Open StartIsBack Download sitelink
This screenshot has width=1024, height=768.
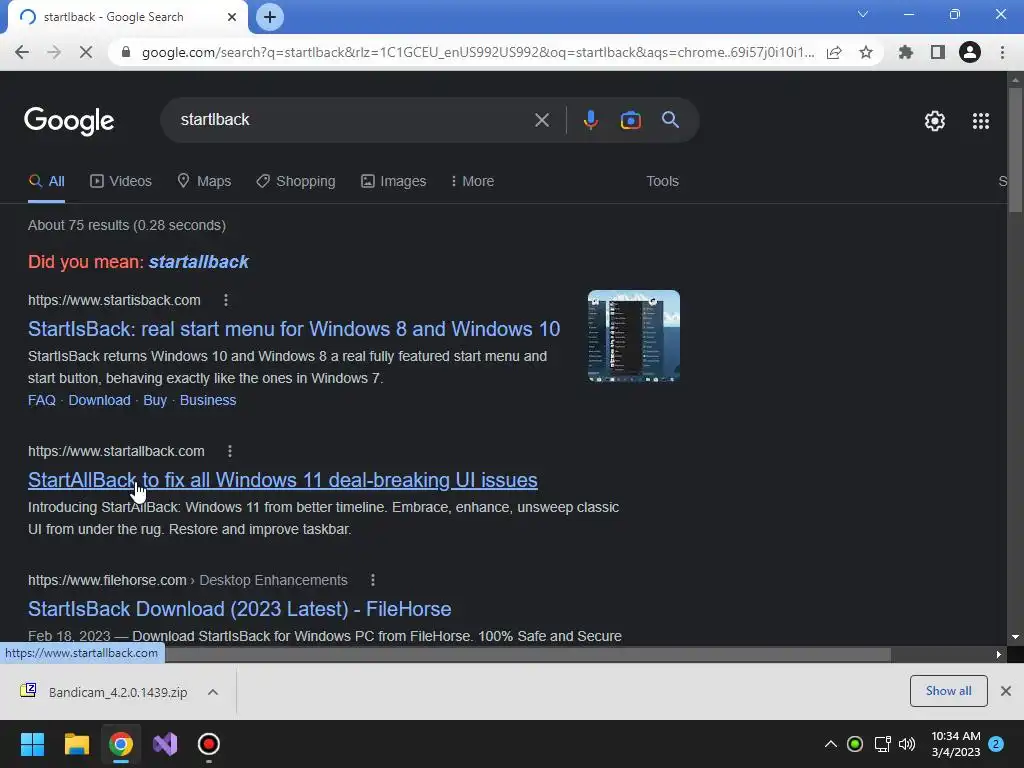(x=99, y=400)
